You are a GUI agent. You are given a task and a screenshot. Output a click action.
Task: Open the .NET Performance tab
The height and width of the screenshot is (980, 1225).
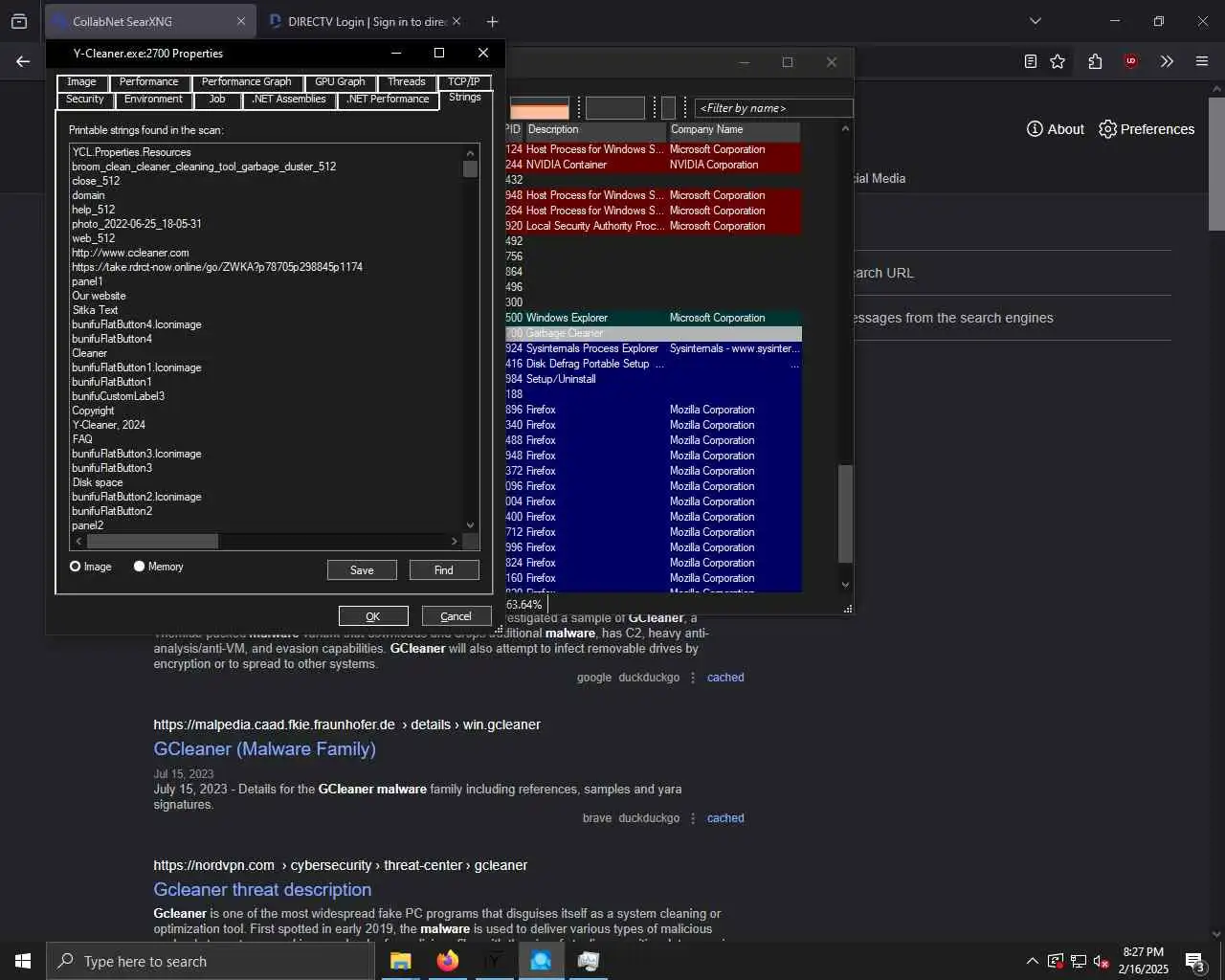pyautogui.click(x=388, y=100)
